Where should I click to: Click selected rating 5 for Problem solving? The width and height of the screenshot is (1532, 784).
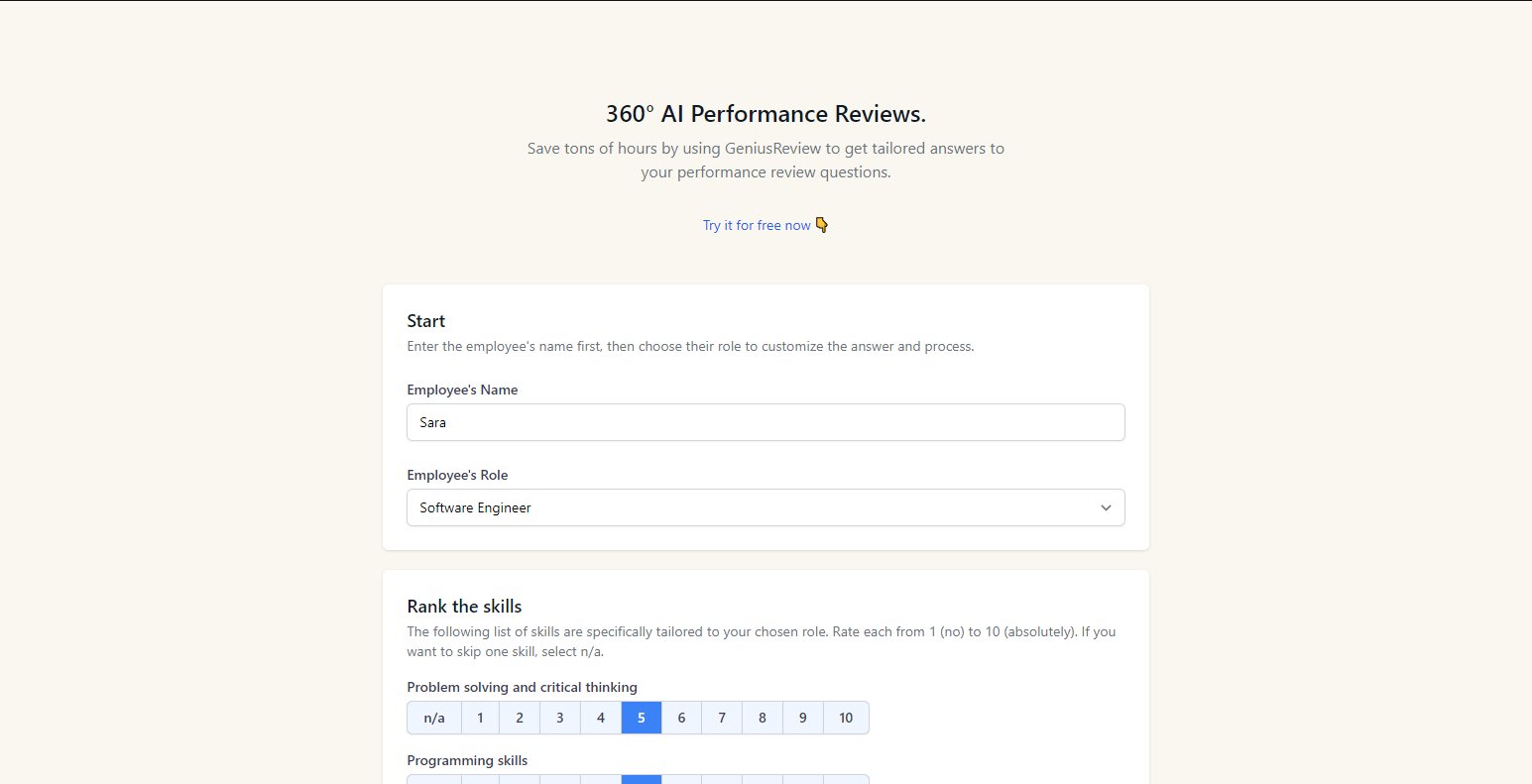coord(642,718)
